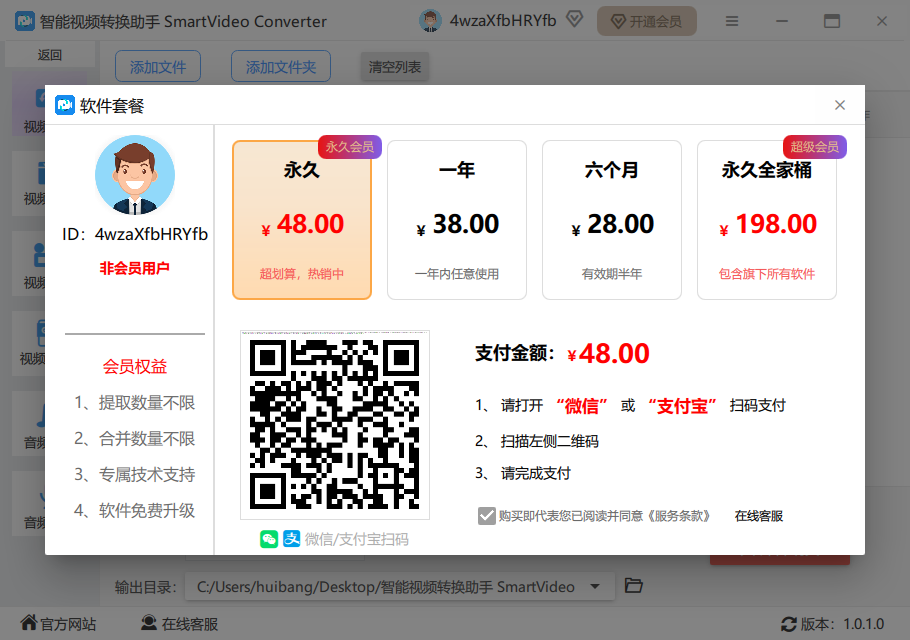The height and width of the screenshot is (640, 910).
Task: Open the hamburger menu in title bar
Action: tap(732, 21)
